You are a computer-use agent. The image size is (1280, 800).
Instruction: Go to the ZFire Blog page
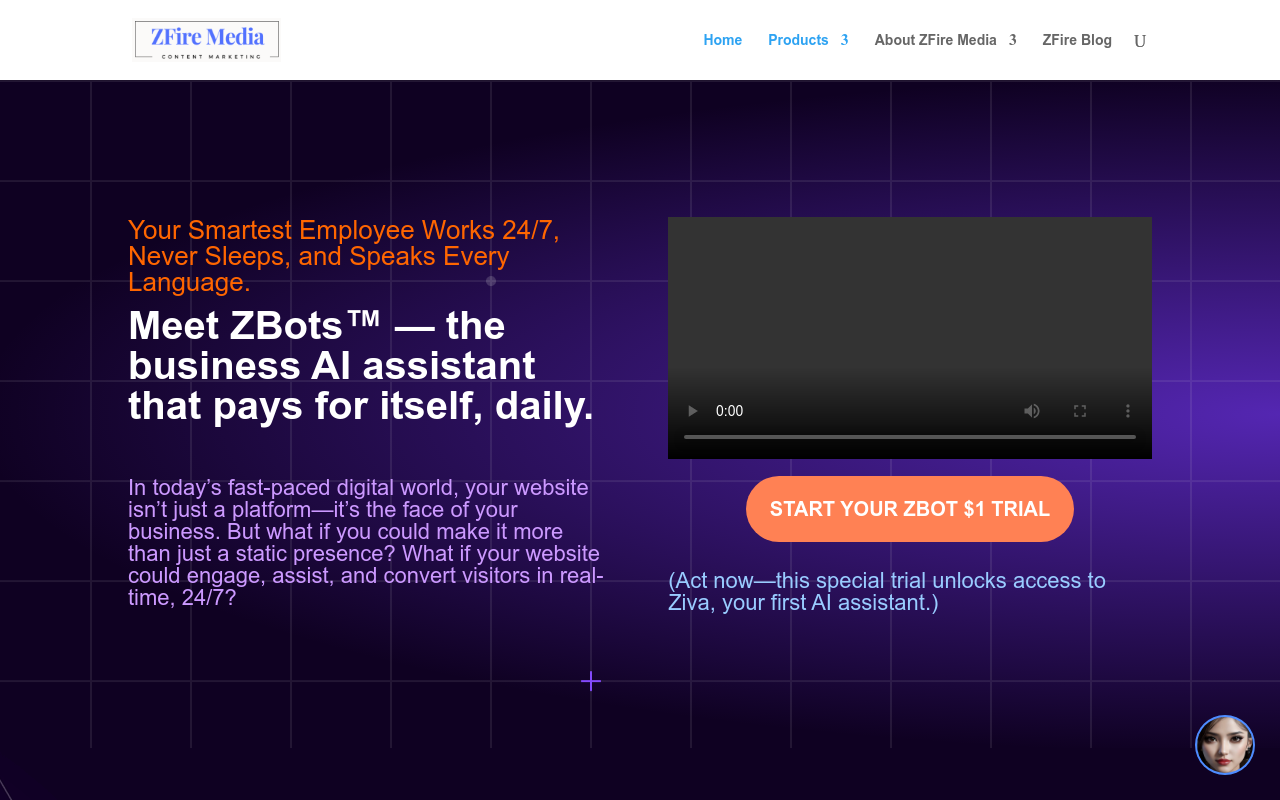1077,40
